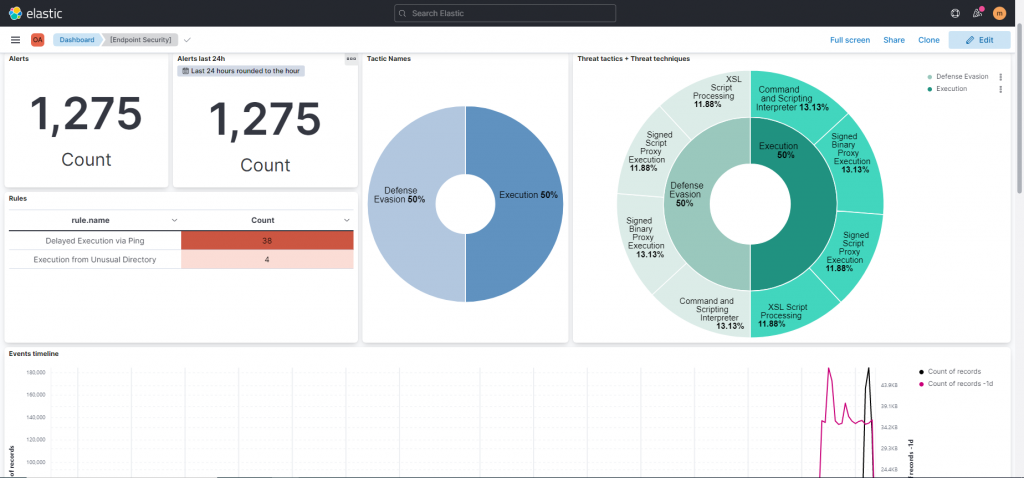Go to the Dashboard breadcrumb
The width and height of the screenshot is (1024, 478).
(77, 40)
